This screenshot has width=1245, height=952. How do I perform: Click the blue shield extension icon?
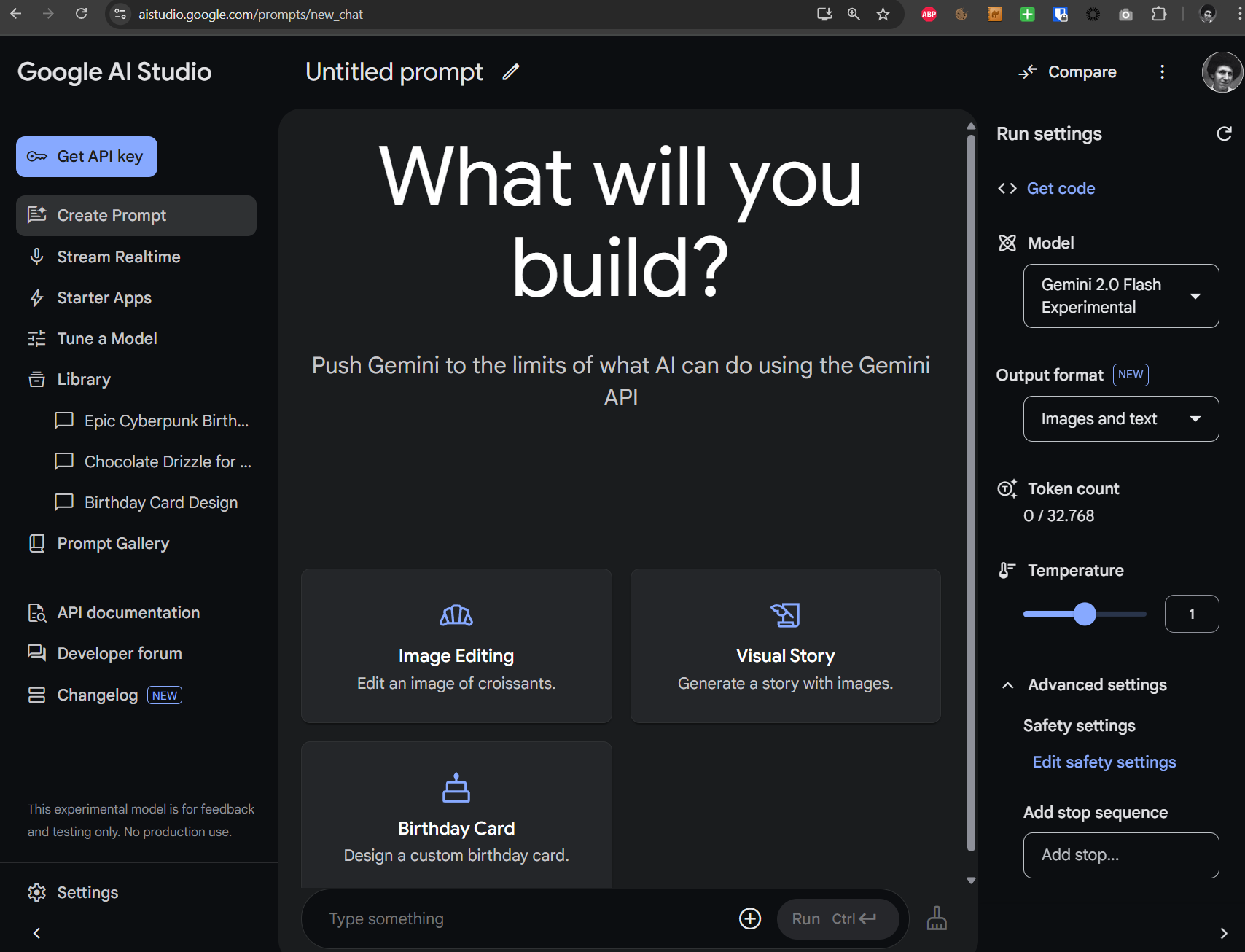(1061, 14)
